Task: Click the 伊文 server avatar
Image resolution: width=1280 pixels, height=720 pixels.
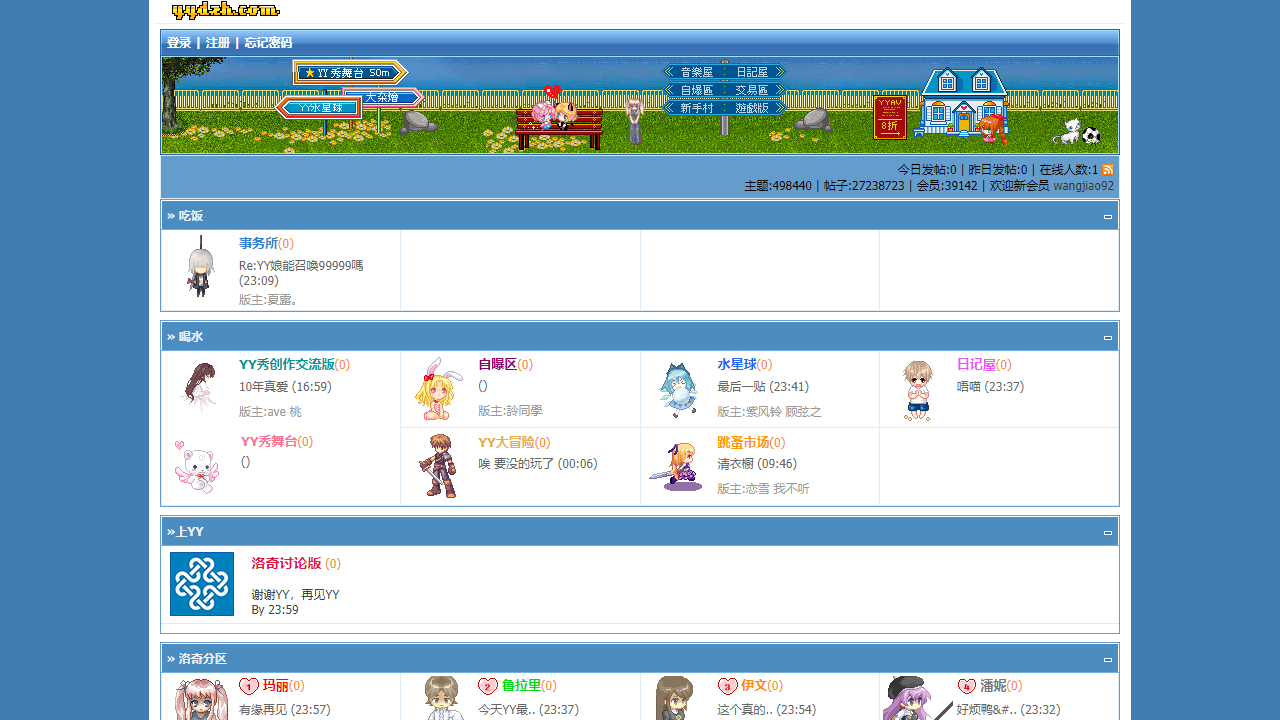Action: coord(675,698)
